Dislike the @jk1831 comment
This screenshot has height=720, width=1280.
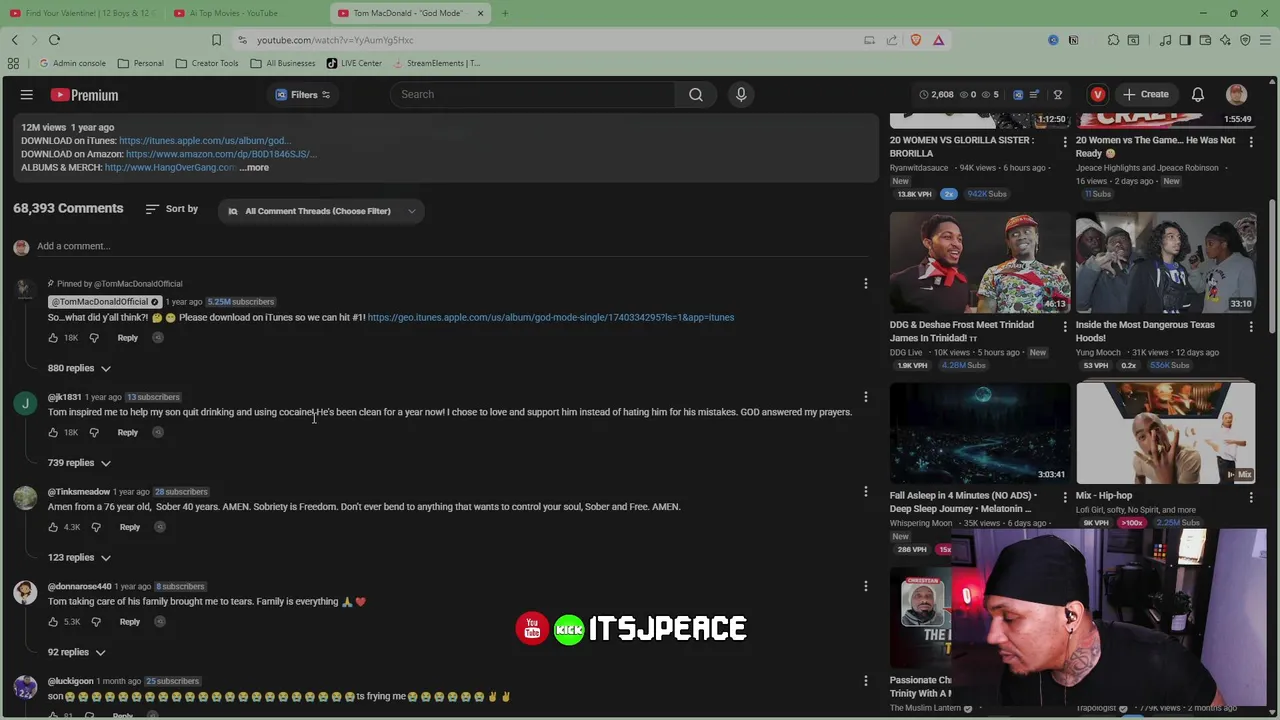click(94, 433)
